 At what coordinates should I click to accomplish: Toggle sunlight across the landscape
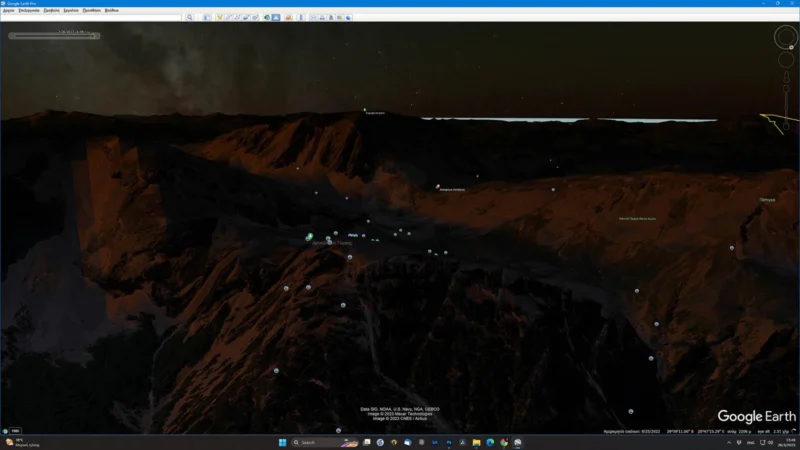tap(276, 17)
